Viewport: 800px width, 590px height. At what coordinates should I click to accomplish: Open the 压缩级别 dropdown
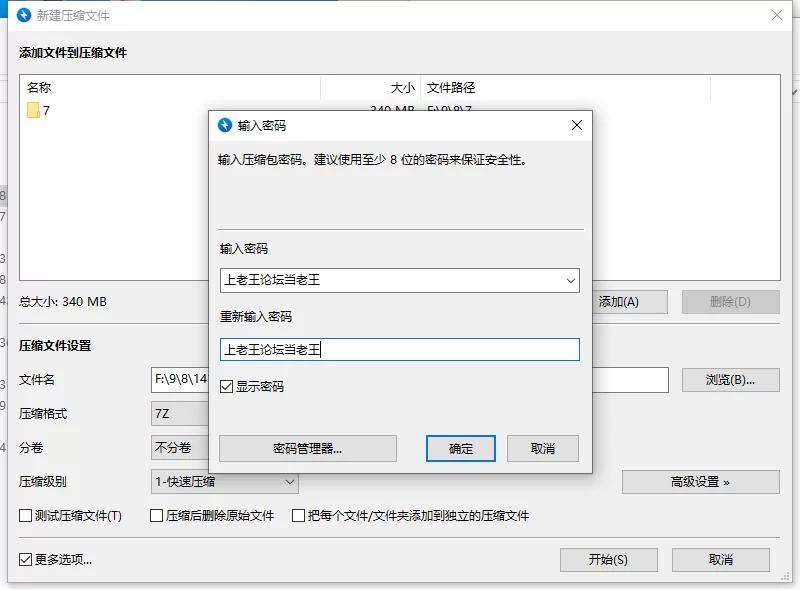pyautogui.click(x=224, y=482)
